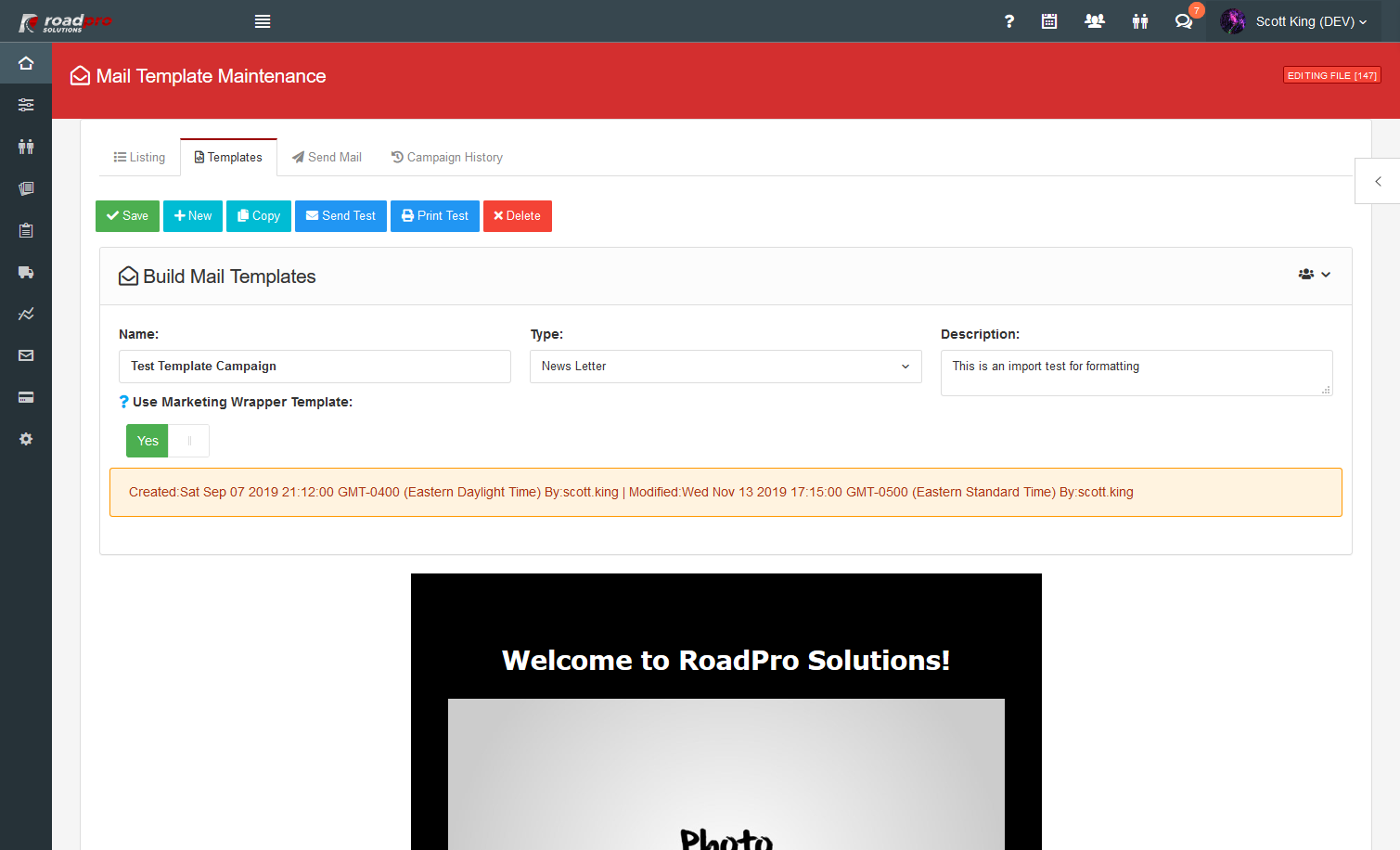Image resolution: width=1400 pixels, height=850 pixels.
Task: Click the Photo placeholder image in preview
Action: 726,774
